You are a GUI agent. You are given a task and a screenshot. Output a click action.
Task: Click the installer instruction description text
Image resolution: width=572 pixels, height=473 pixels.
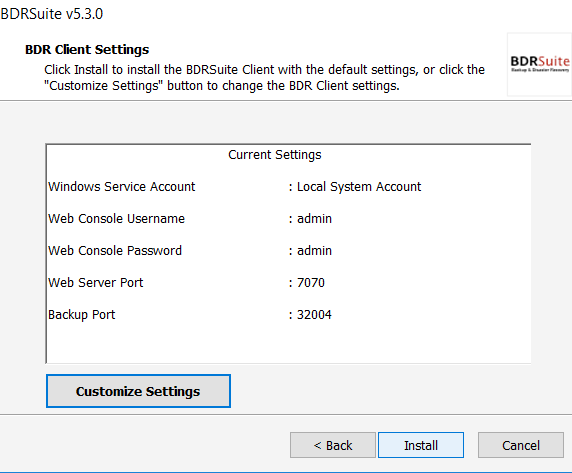(x=264, y=78)
